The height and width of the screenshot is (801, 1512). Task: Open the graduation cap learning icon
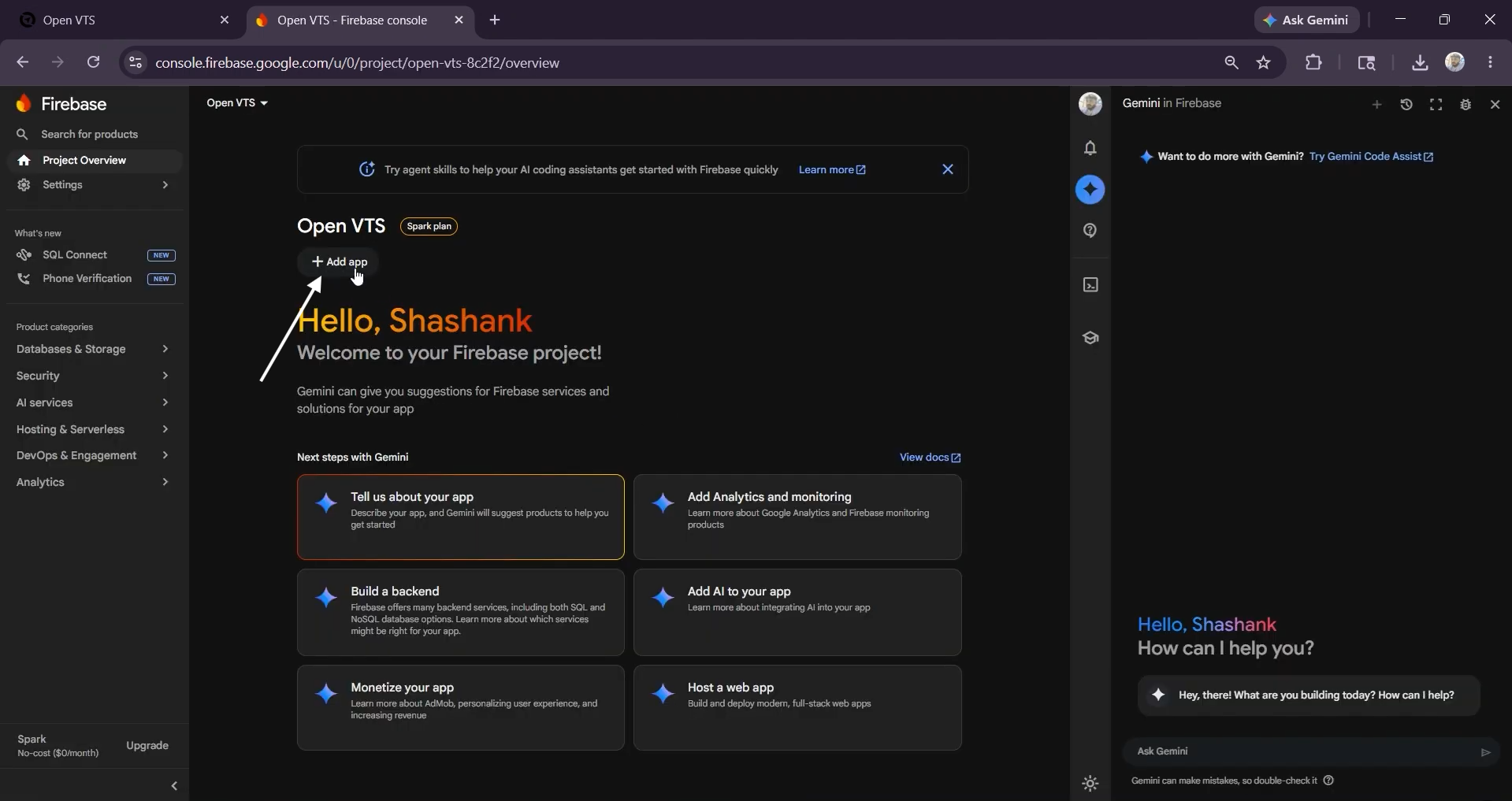[1090, 338]
